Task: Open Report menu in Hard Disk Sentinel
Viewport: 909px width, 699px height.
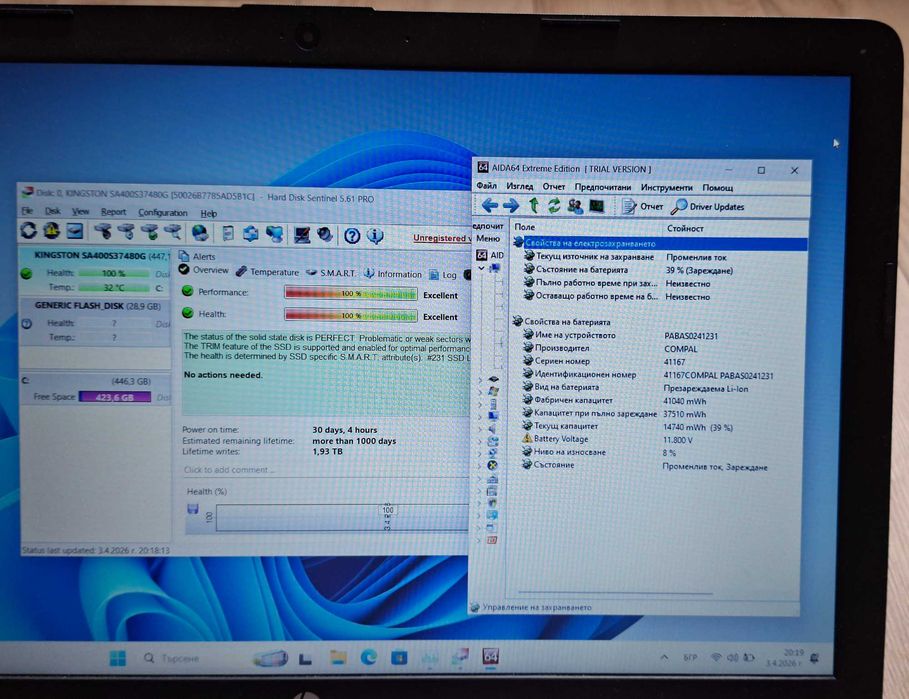Action: pyautogui.click(x=113, y=212)
